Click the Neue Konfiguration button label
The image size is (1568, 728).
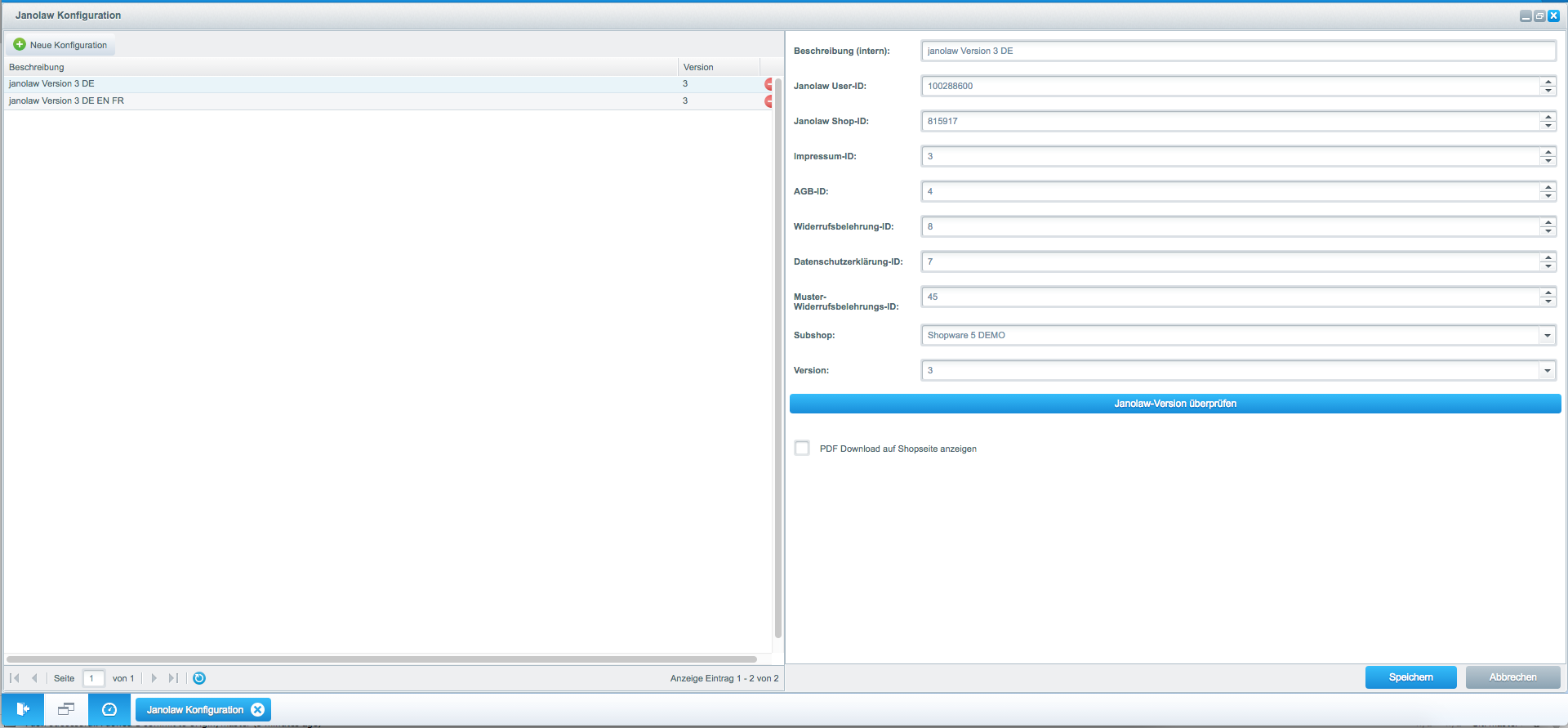69,45
